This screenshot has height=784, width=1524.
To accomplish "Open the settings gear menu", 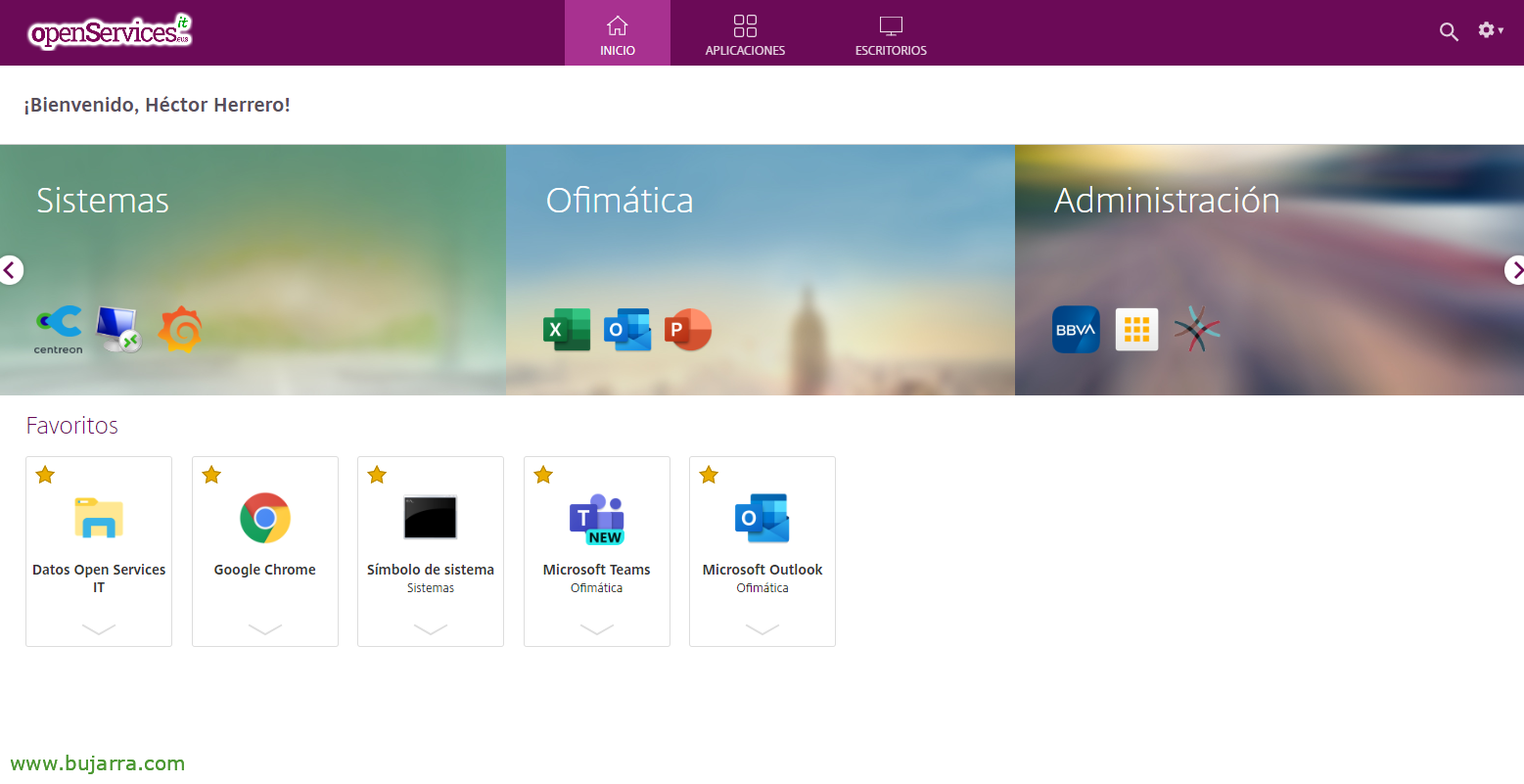I will click(1490, 30).
